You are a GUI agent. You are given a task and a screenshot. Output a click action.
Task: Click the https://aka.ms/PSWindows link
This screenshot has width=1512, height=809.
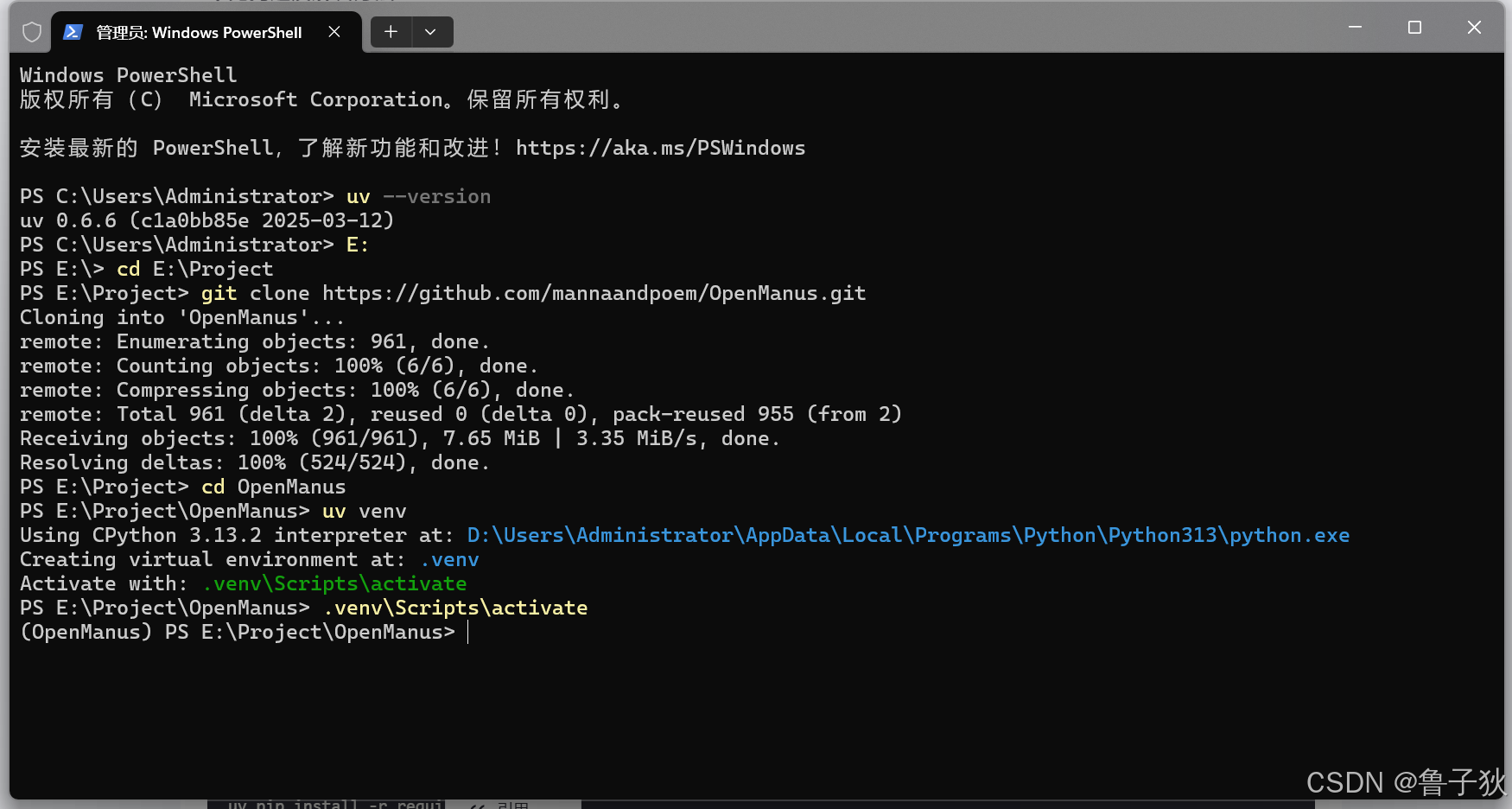click(660, 148)
